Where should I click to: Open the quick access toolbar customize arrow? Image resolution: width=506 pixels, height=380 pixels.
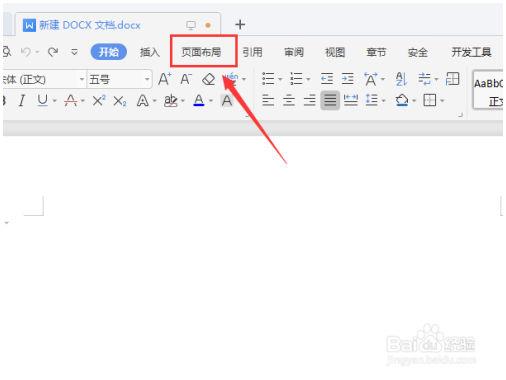coord(74,52)
